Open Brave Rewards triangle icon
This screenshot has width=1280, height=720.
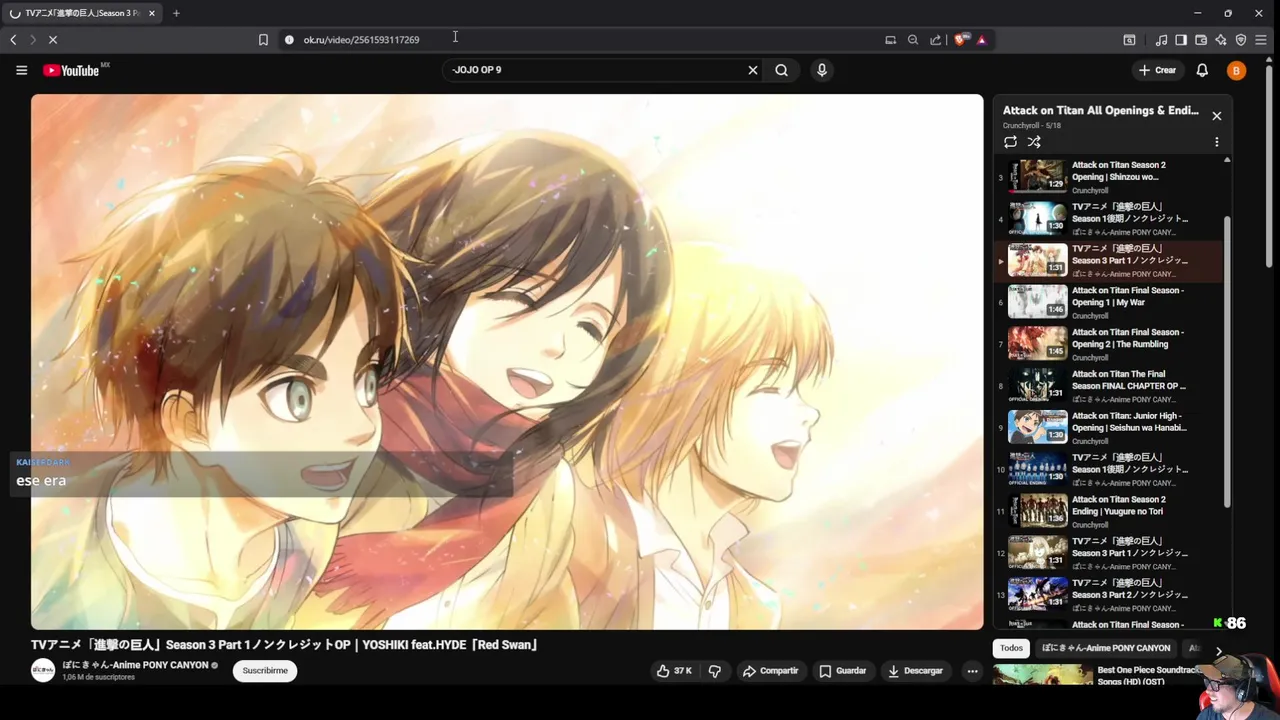click(982, 40)
